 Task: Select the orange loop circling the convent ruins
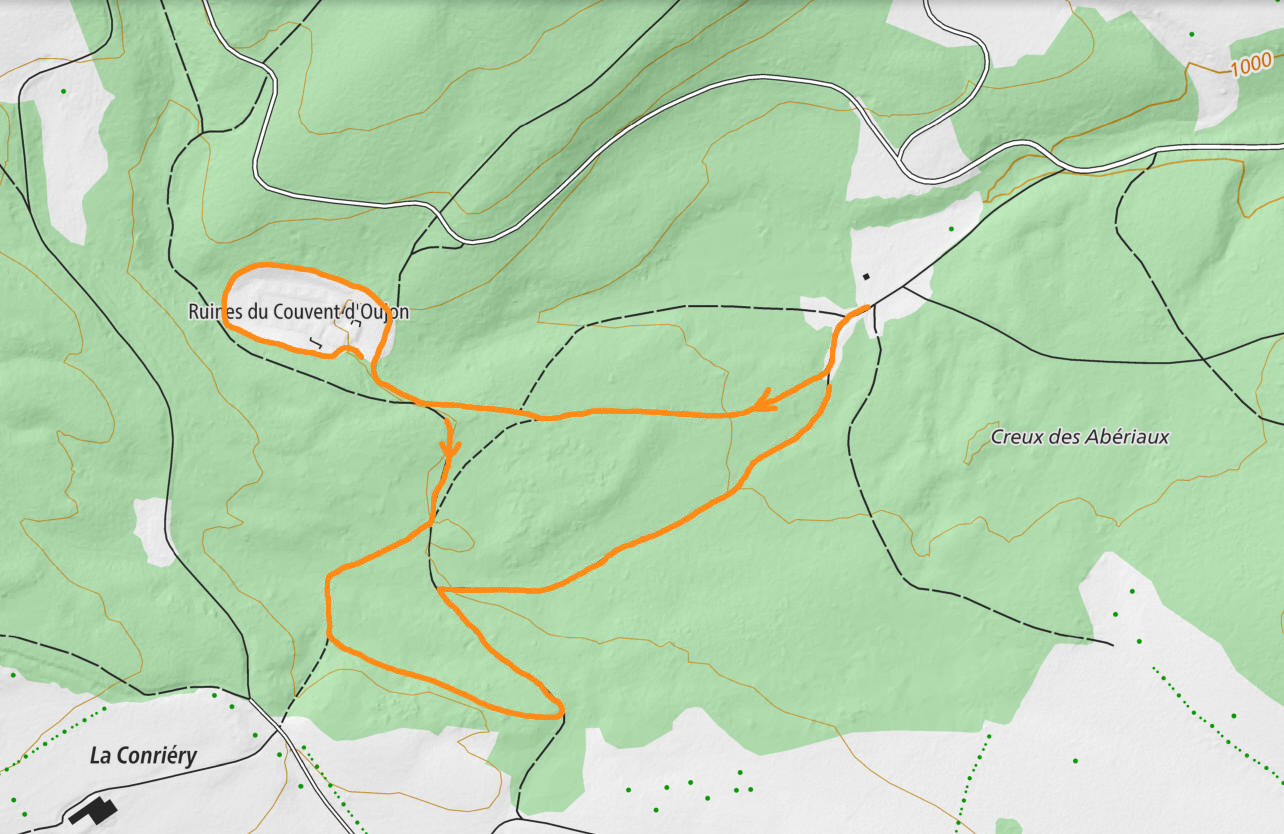301,308
